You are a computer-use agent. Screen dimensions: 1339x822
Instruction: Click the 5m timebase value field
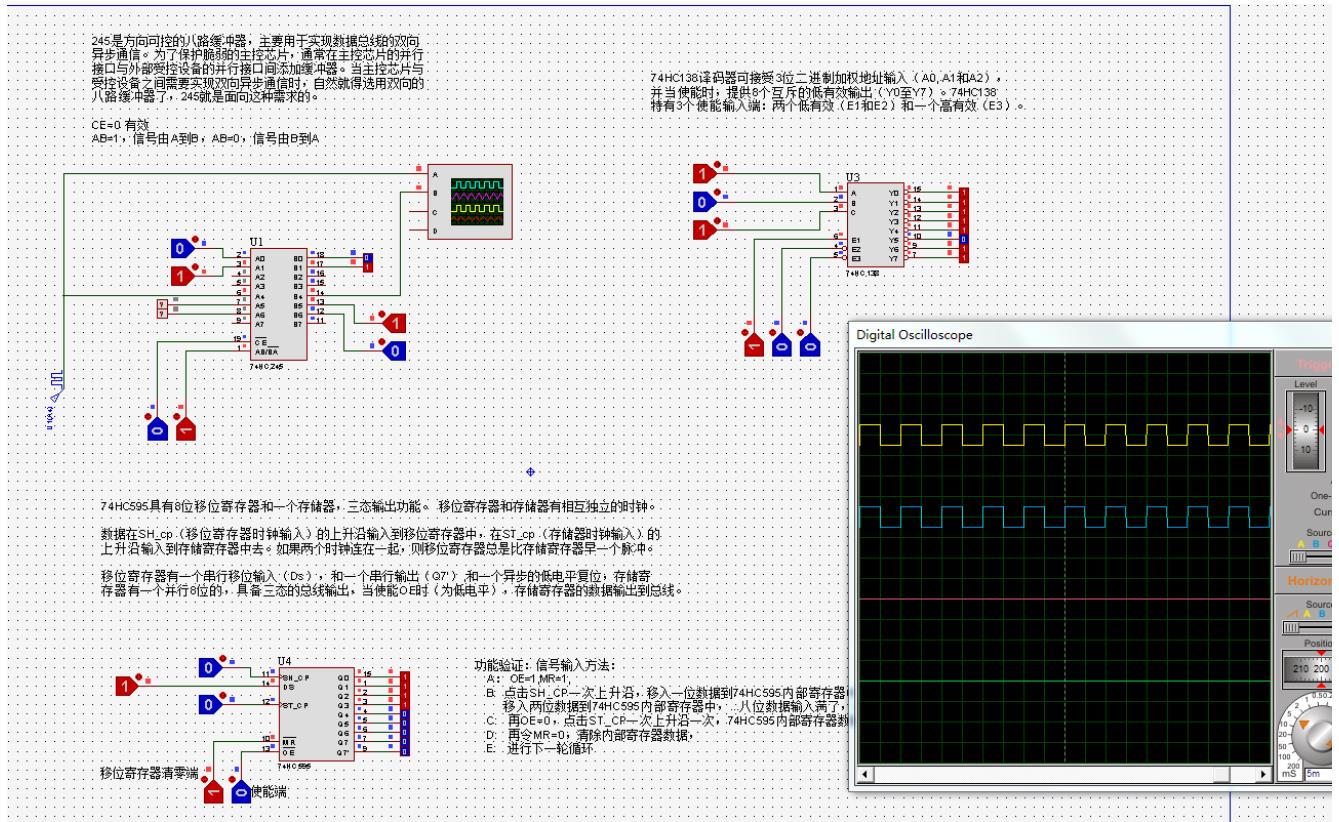tap(1321, 774)
